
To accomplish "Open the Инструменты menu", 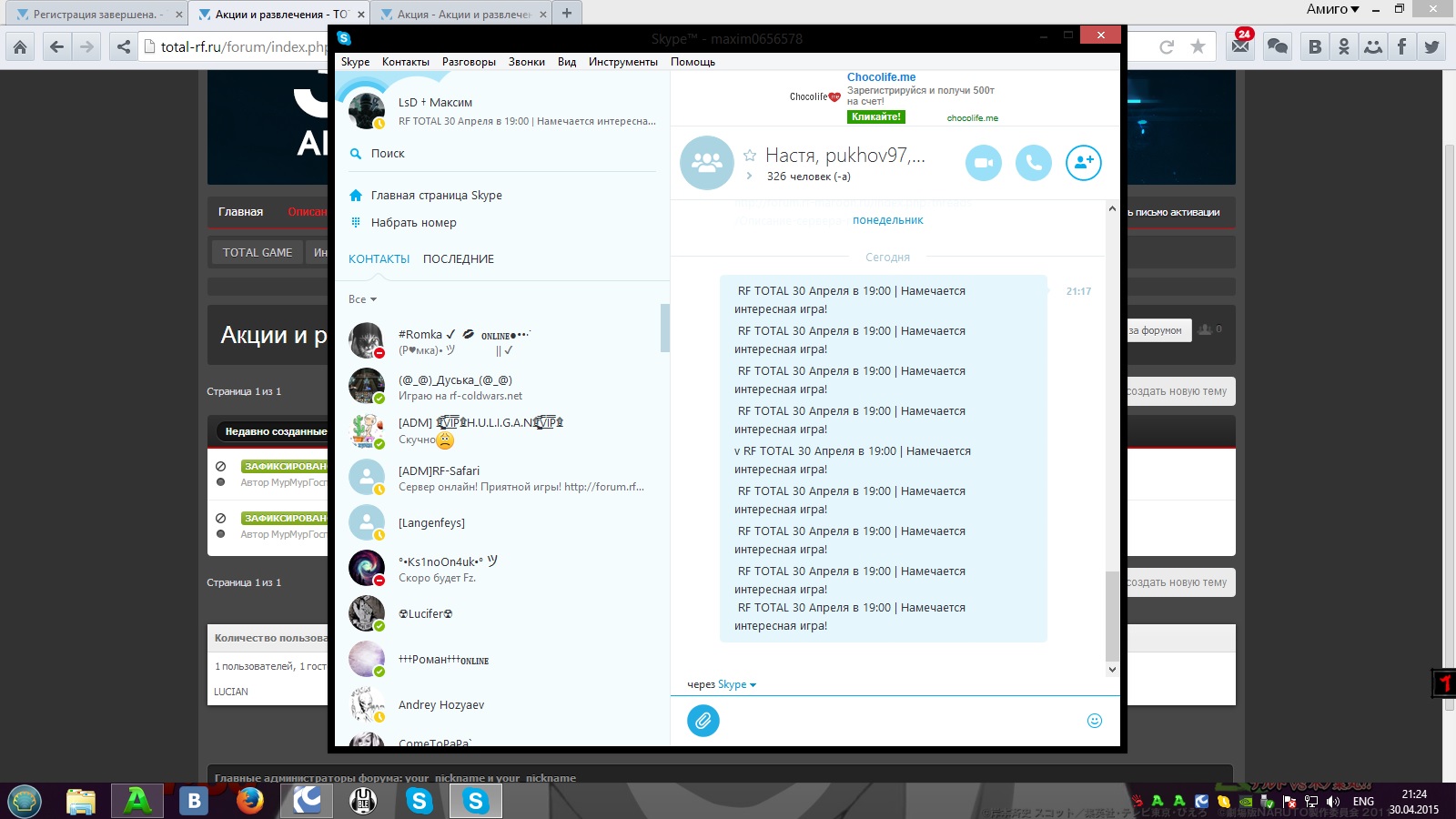I will [x=623, y=62].
